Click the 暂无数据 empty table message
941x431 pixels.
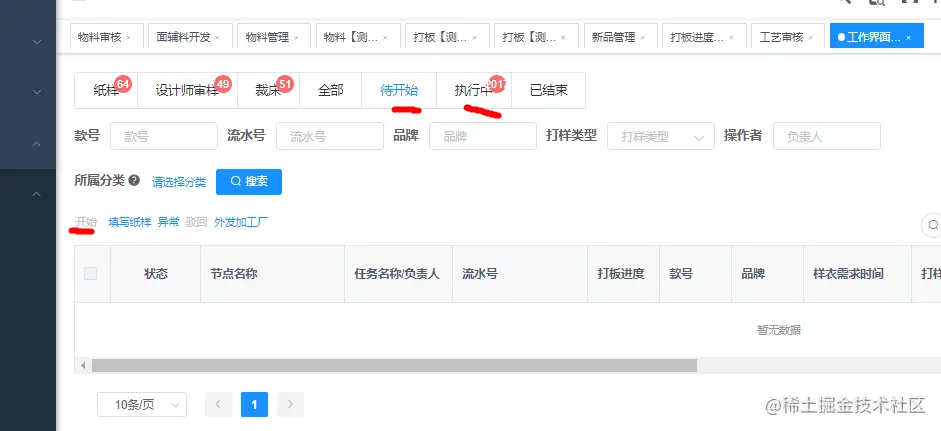779,330
